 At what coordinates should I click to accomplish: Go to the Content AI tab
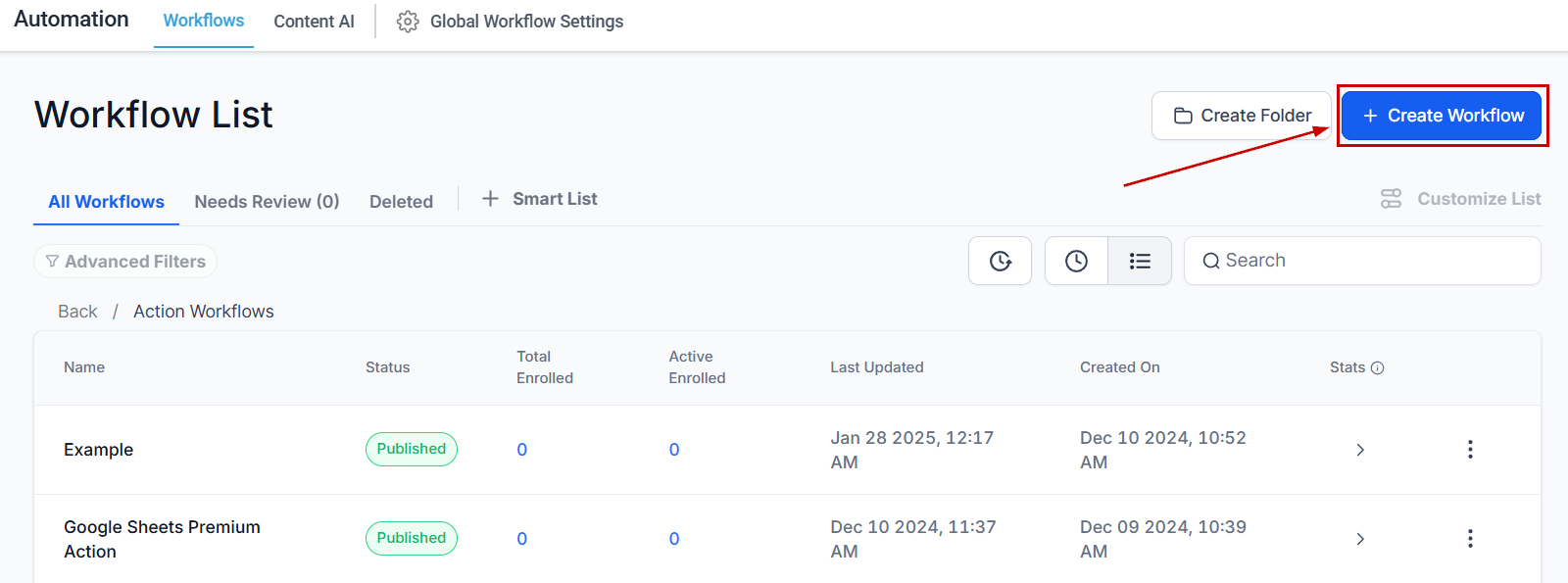[x=314, y=22]
